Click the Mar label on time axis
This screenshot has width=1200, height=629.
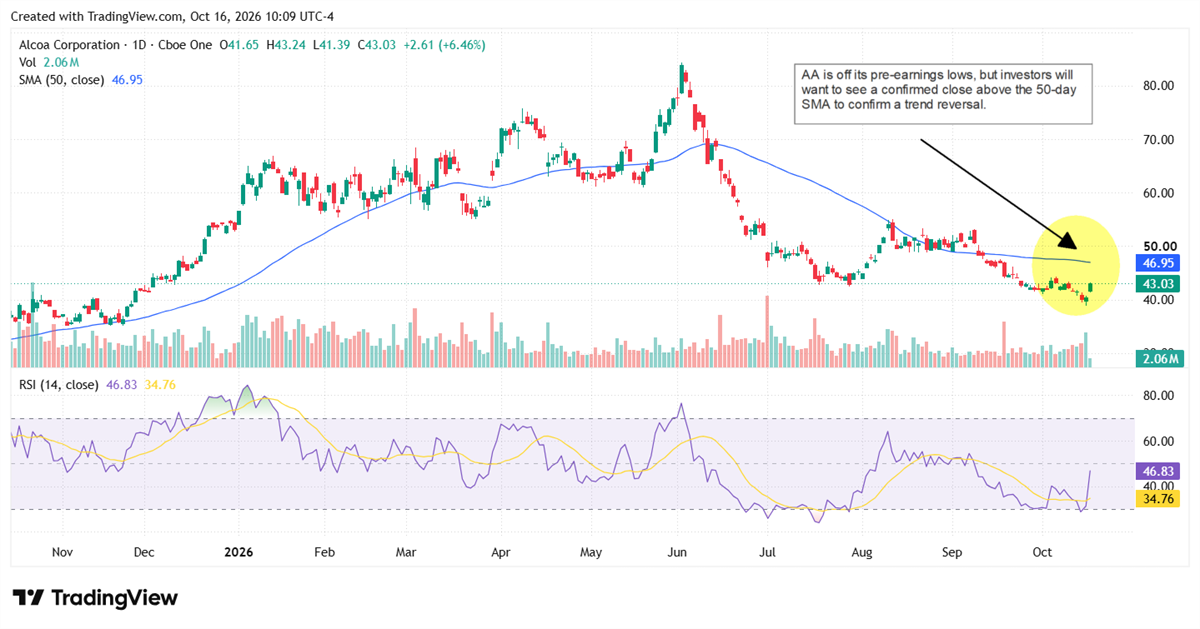point(405,551)
